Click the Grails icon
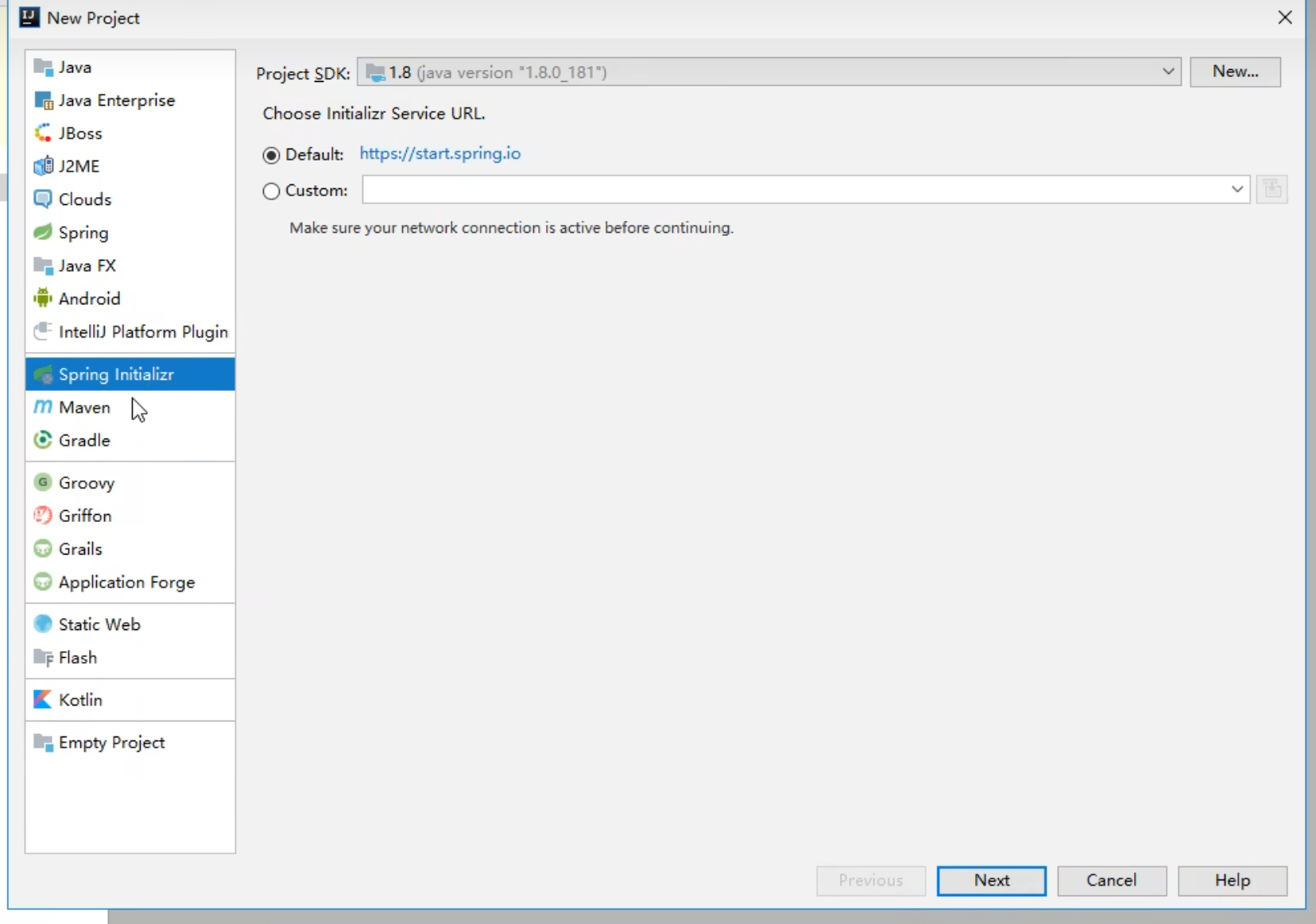Image resolution: width=1316 pixels, height=924 pixels. coord(43,549)
